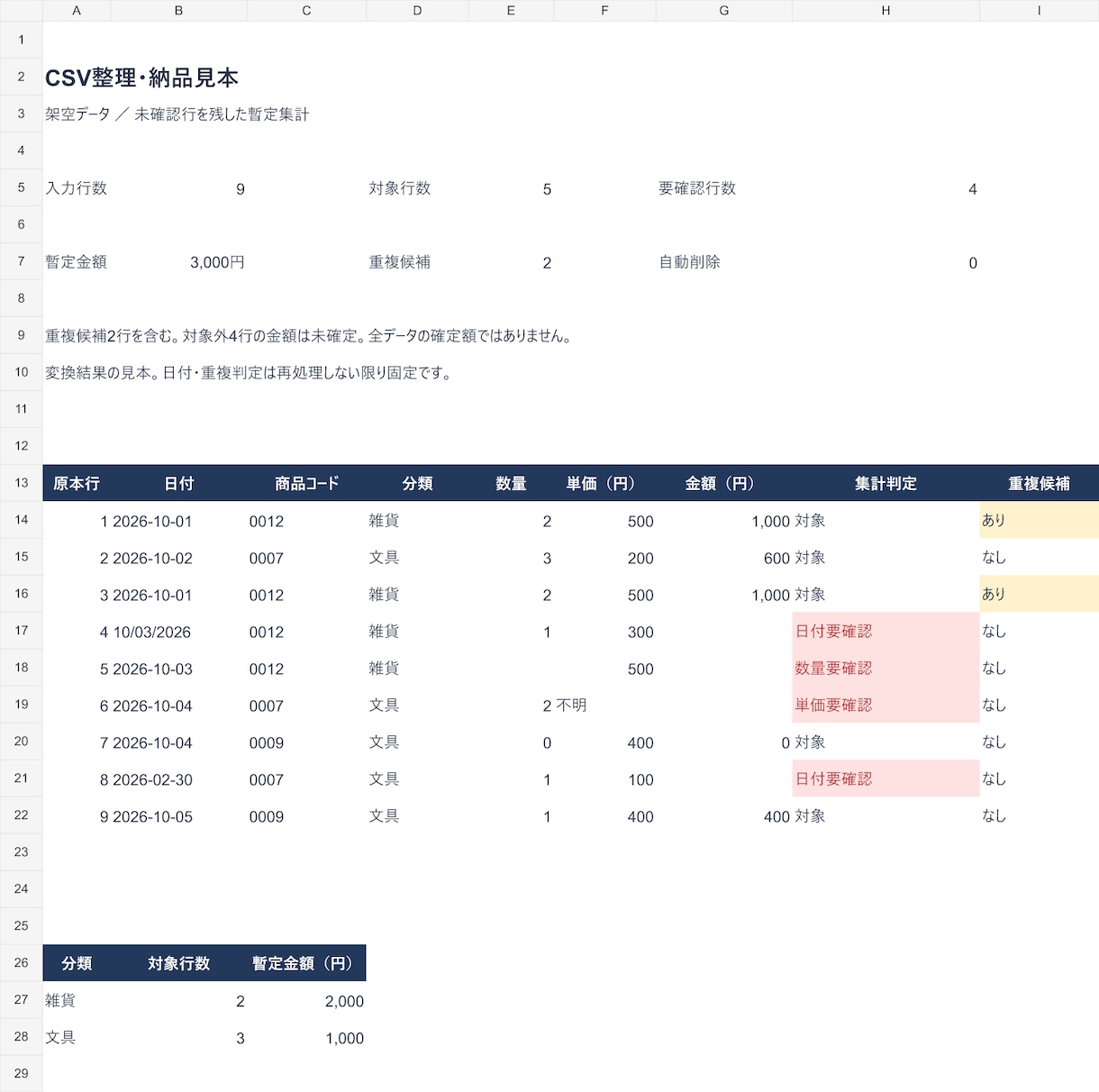Select quantity 0 in row 20
Image resolution: width=1099 pixels, height=1092 pixels.
pyautogui.click(x=511, y=742)
